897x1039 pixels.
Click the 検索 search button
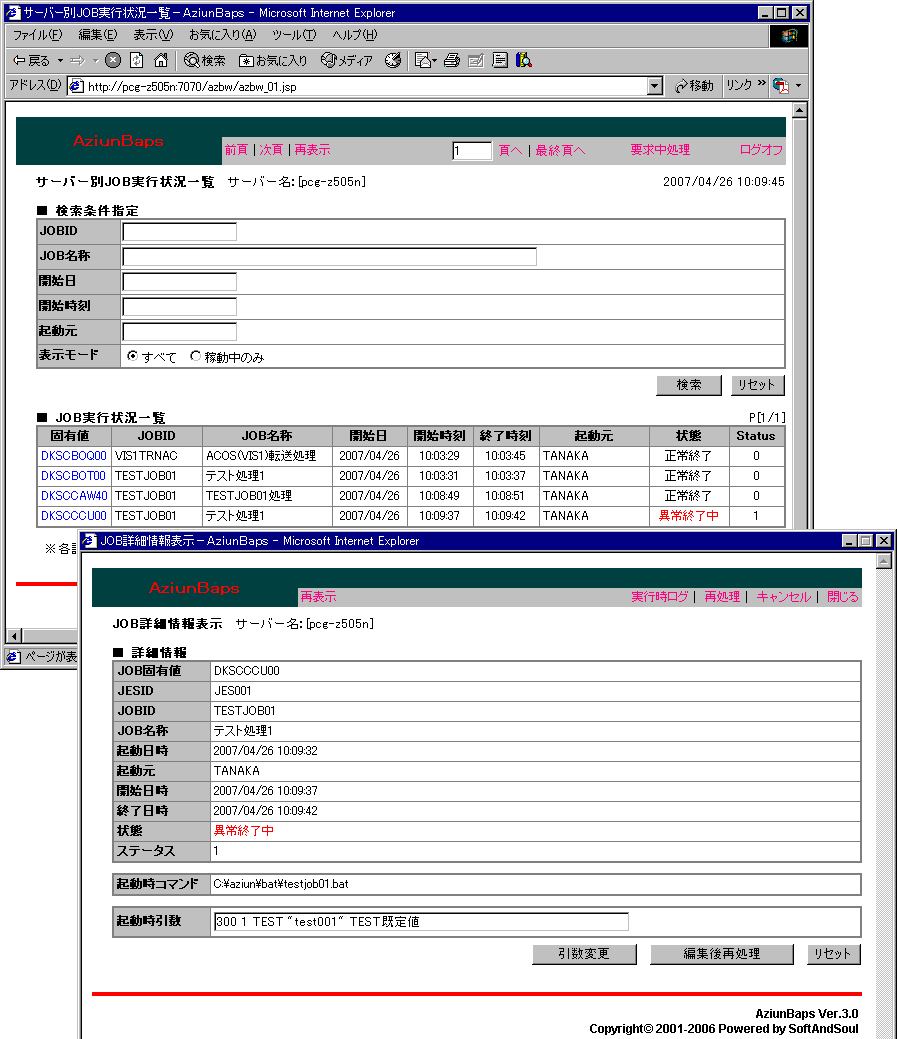pos(688,385)
